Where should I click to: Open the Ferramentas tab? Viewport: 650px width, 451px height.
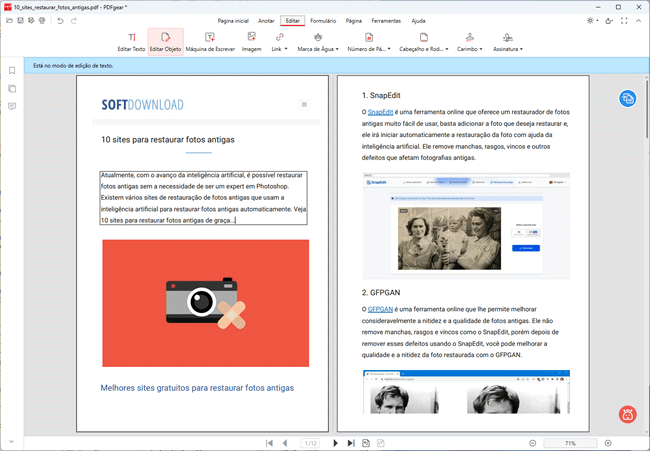(386, 21)
